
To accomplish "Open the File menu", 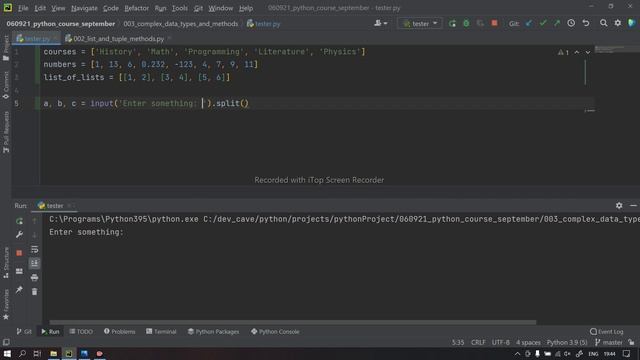I will pyautogui.click(x=23, y=8).
